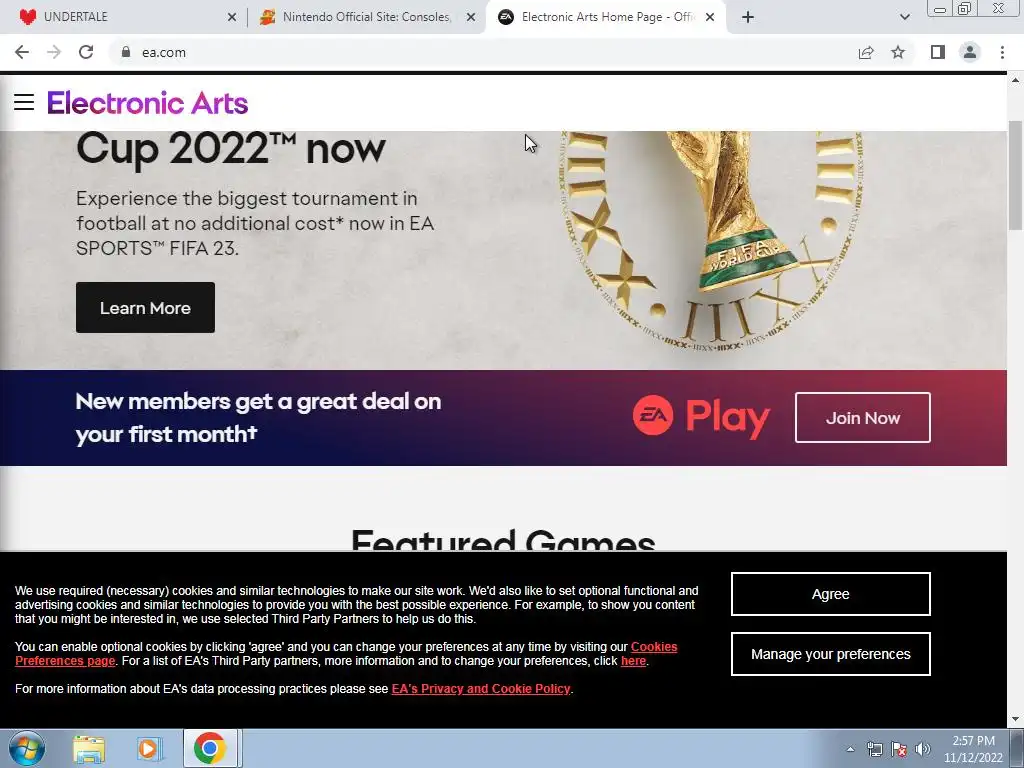This screenshot has height=768, width=1024.
Task: Show hidden system tray icons
Action: pyautogui.click(x=850, y=749)
